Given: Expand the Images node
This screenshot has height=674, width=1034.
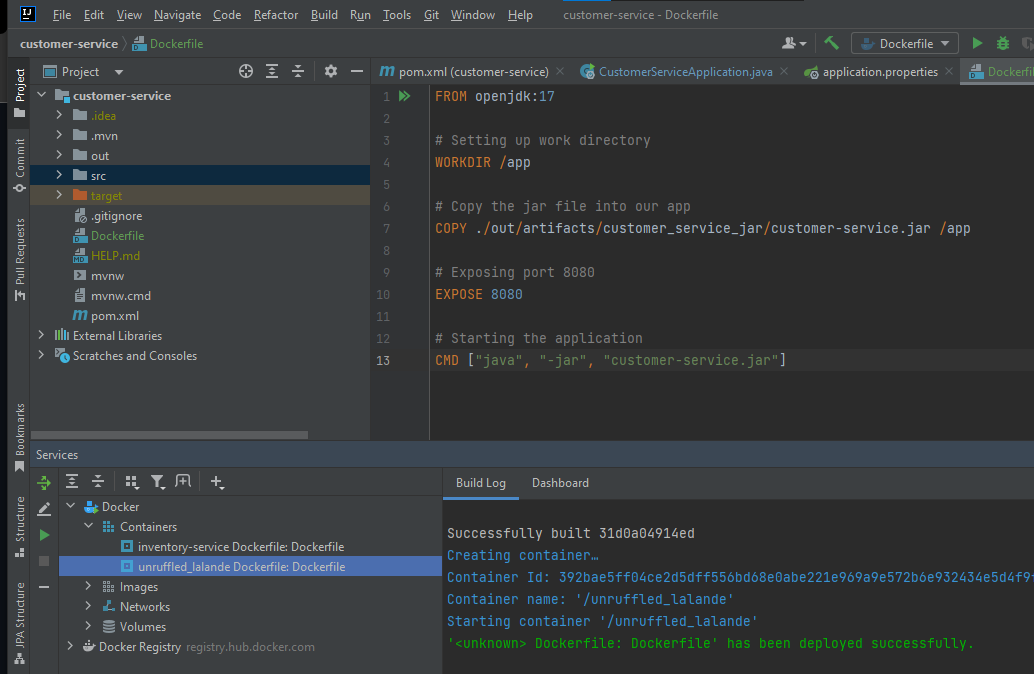Looking at the screenshot, I should [88, 586].
